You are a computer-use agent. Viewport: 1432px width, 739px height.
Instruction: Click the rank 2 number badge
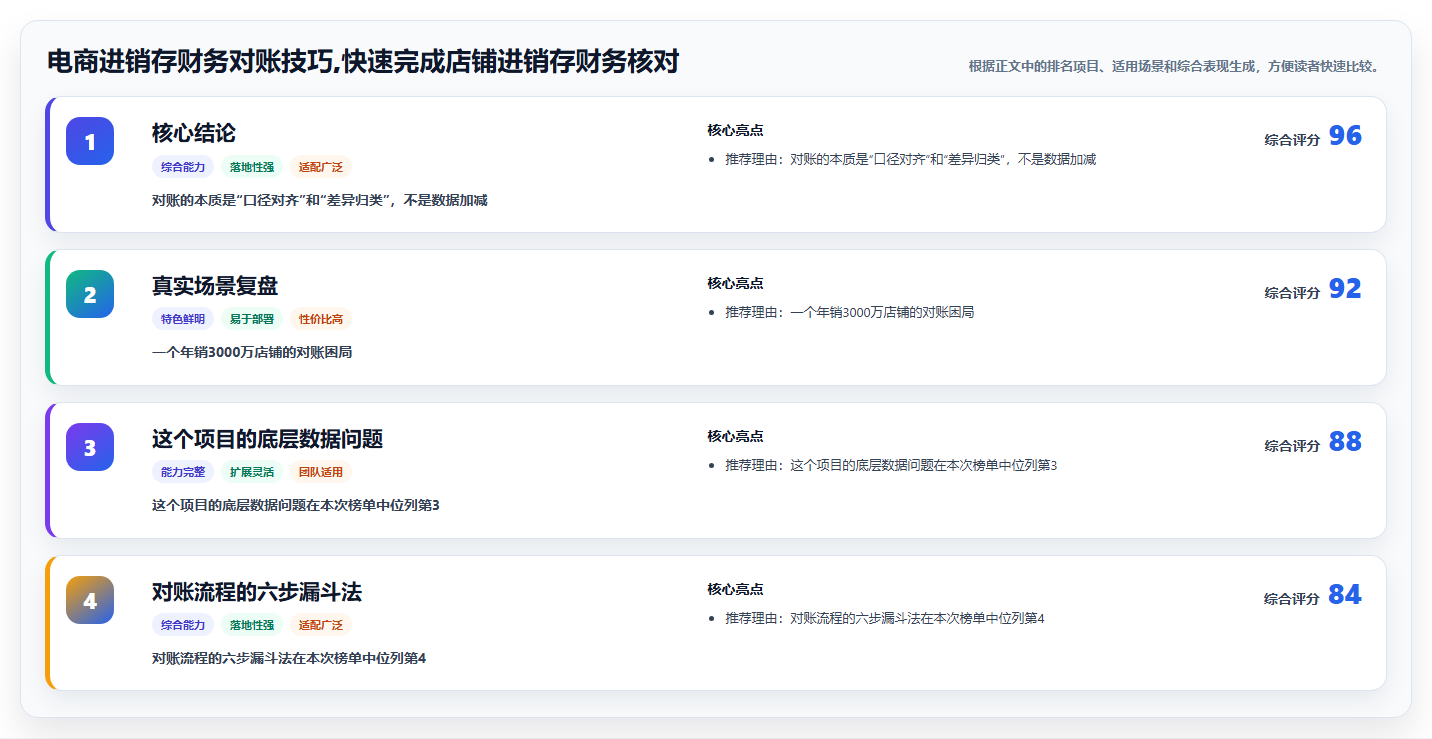(90, 294)
